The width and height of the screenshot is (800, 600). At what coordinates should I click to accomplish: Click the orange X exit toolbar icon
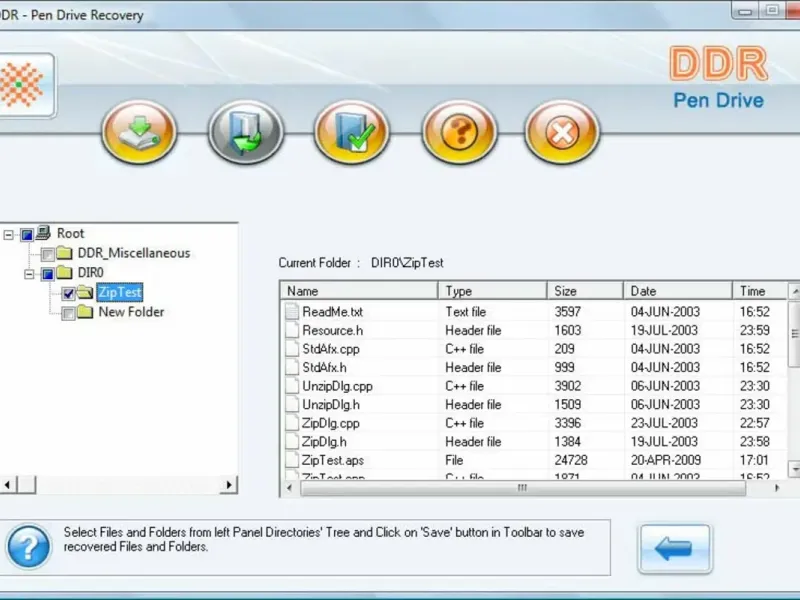pyautogui.click(x=562, y=132)
